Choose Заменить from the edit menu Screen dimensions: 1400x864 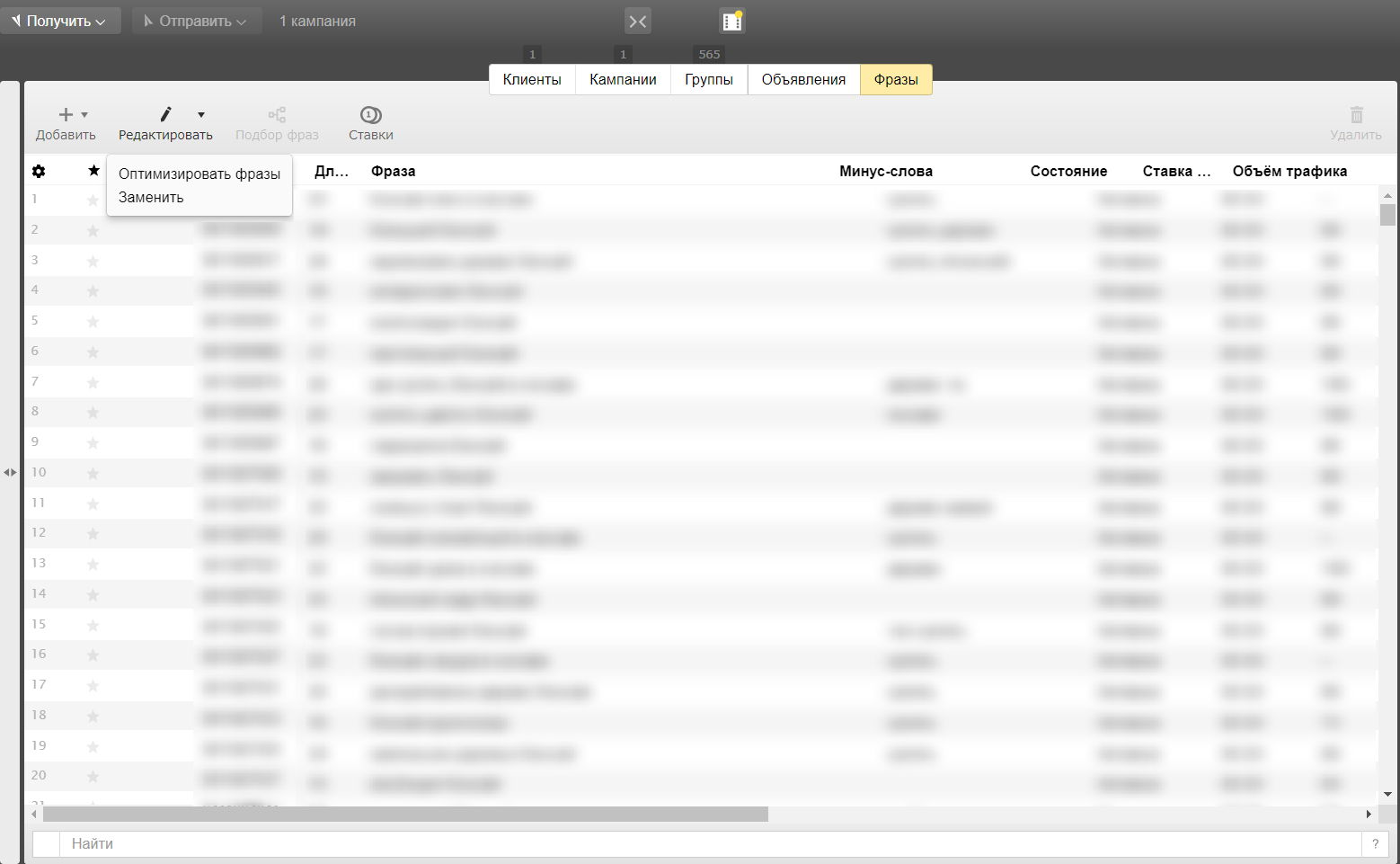point(151,197)
